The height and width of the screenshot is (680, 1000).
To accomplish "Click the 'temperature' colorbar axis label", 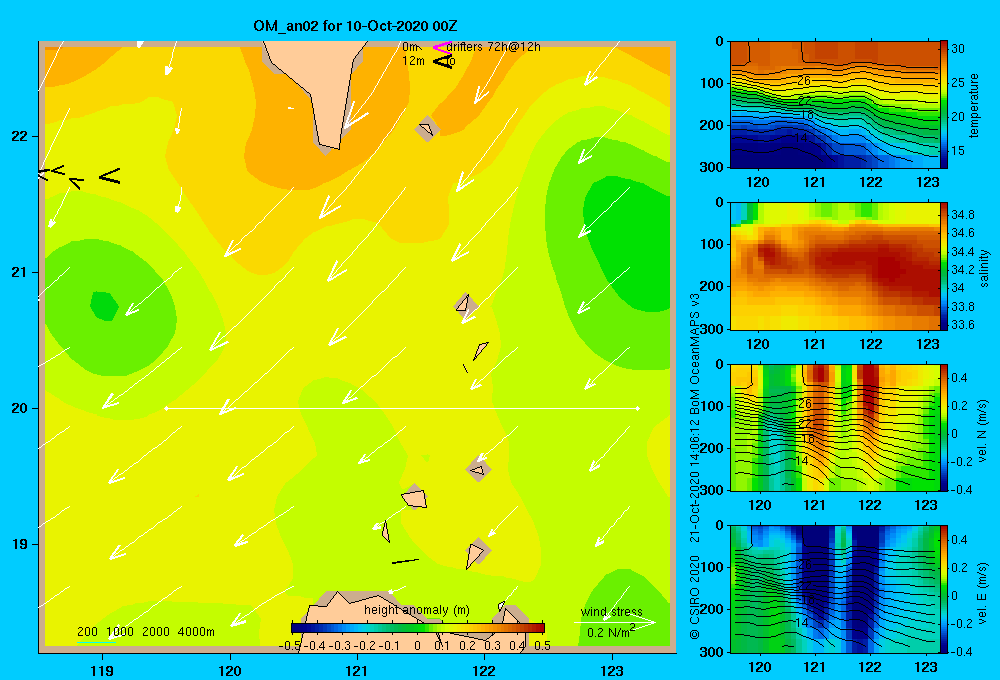I will (974, 105).
